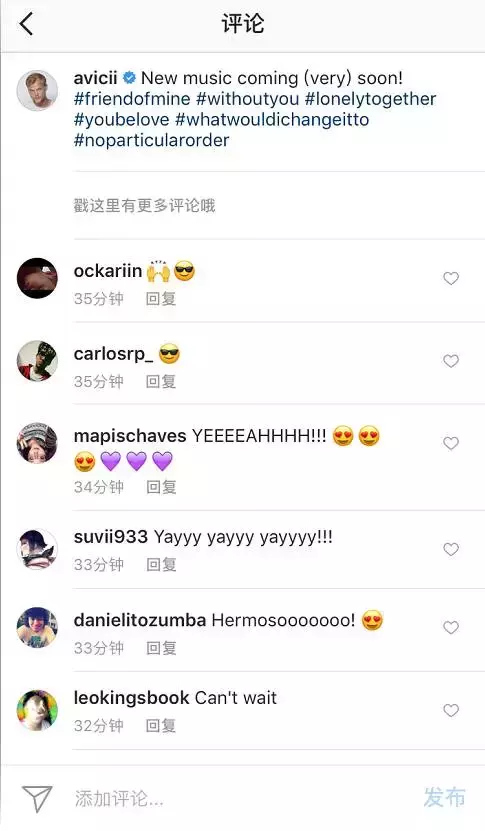
Task: Reply to leokingsbook's comment via 回复
Action: pos(161,726)
